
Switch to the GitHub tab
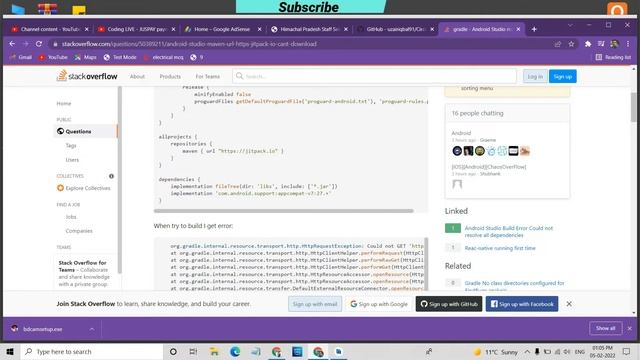point(395,29)
